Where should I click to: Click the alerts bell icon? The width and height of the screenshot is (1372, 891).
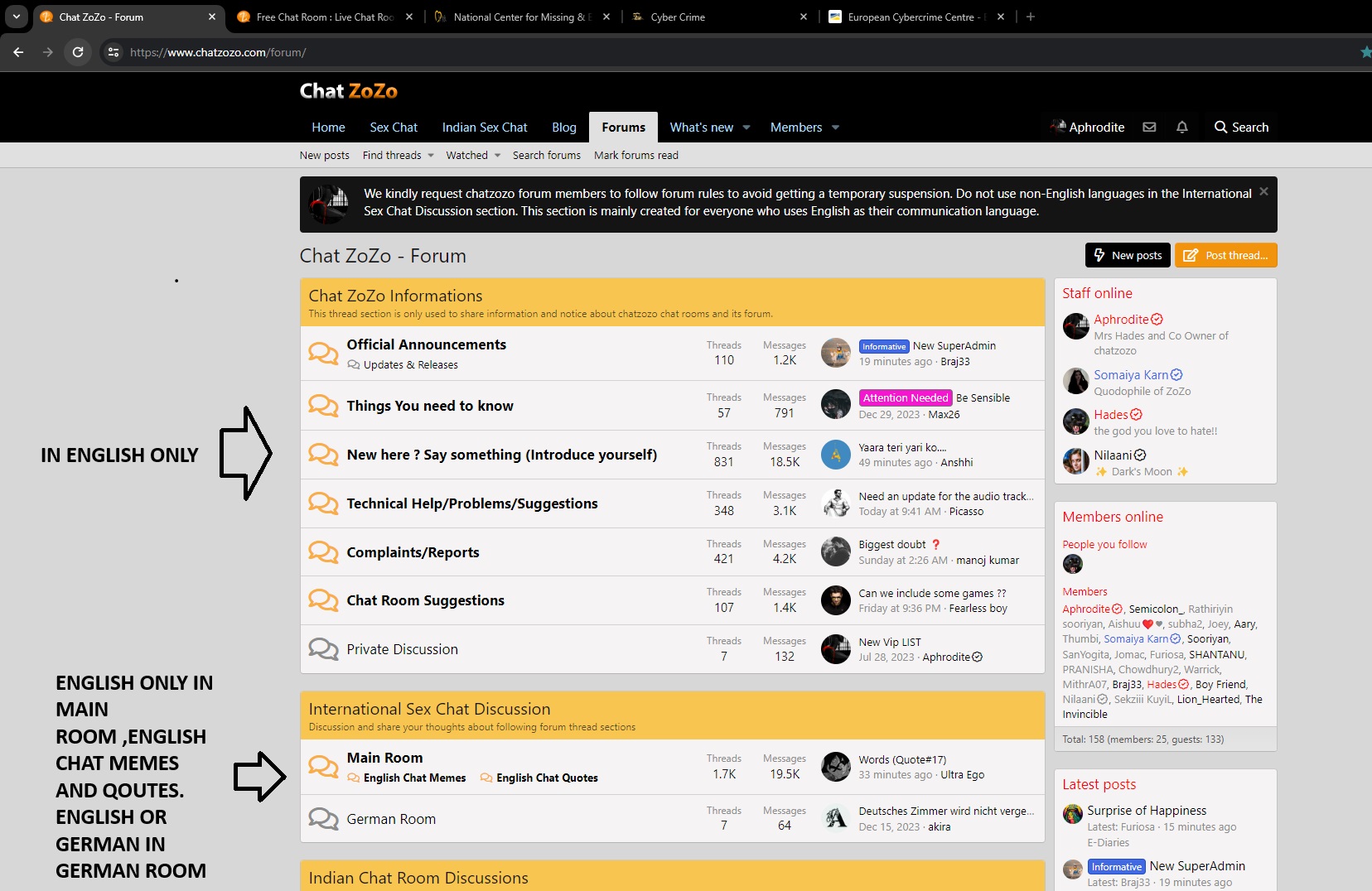click(1182, 128)
